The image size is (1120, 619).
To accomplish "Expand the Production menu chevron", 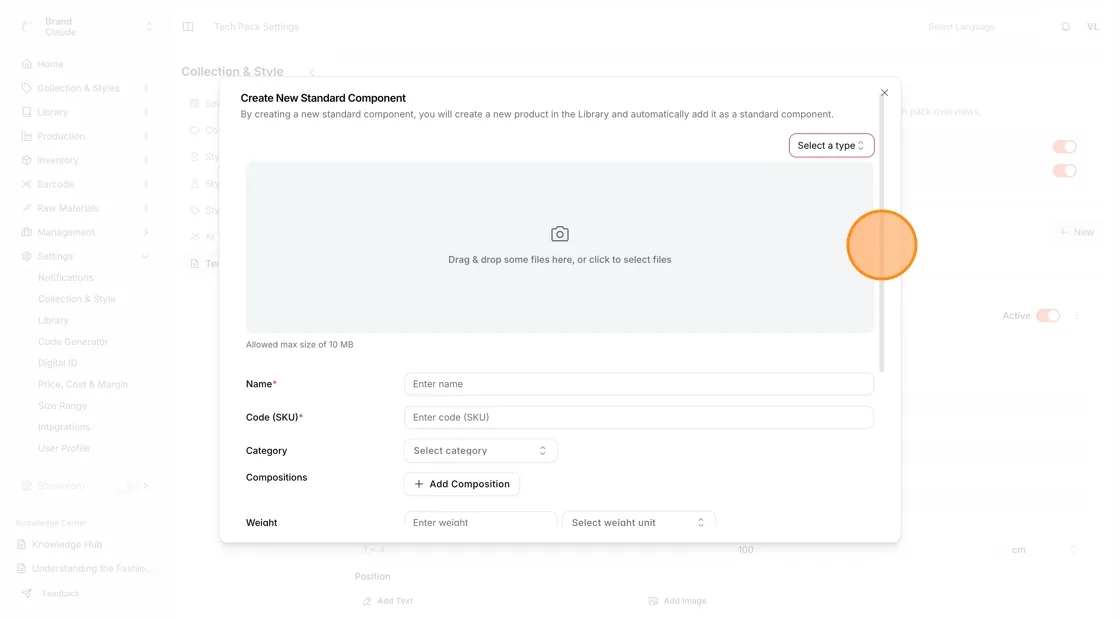I will pos(146,136).
